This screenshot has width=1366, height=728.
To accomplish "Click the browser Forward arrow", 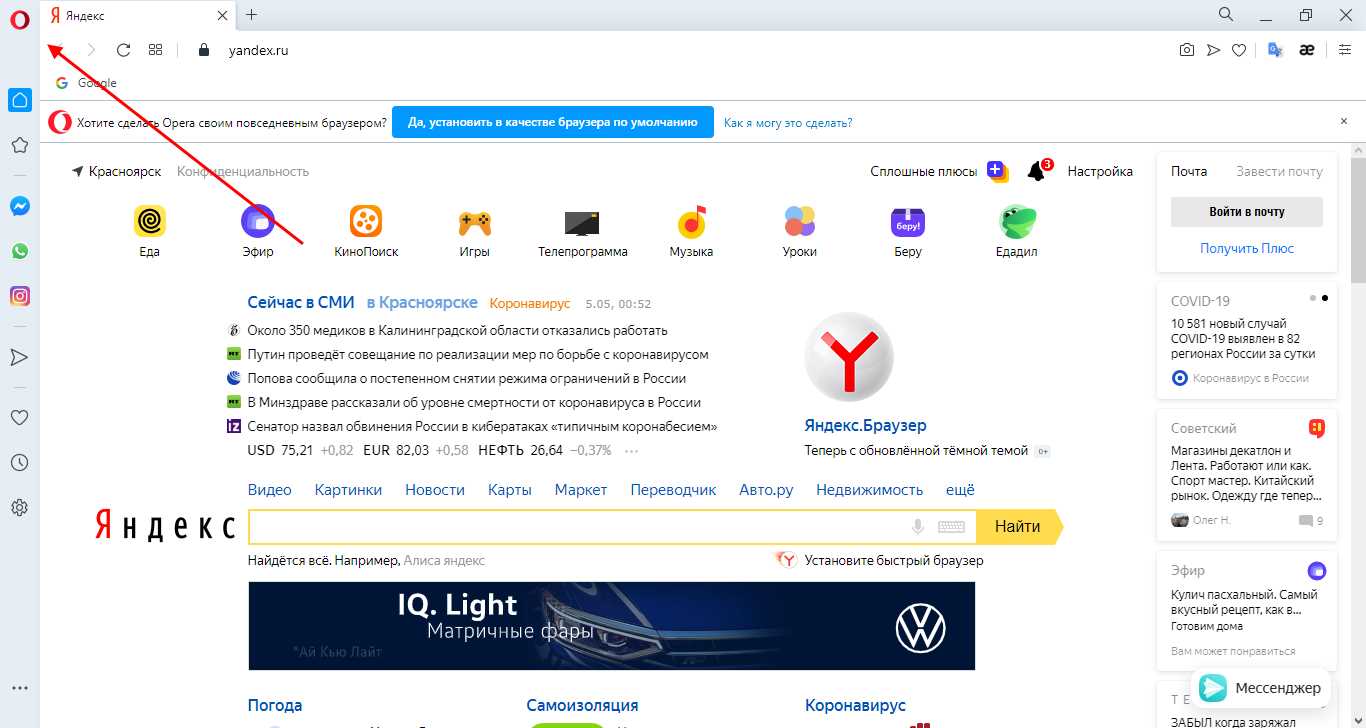I will (91, 50).
